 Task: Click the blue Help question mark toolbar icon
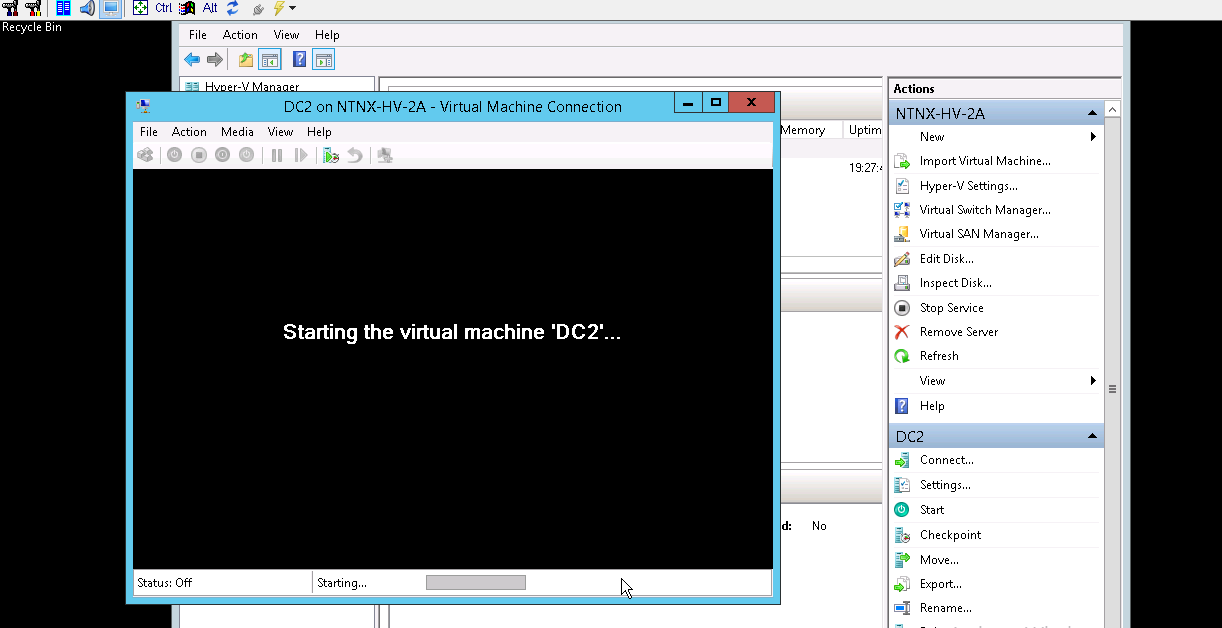298,60
